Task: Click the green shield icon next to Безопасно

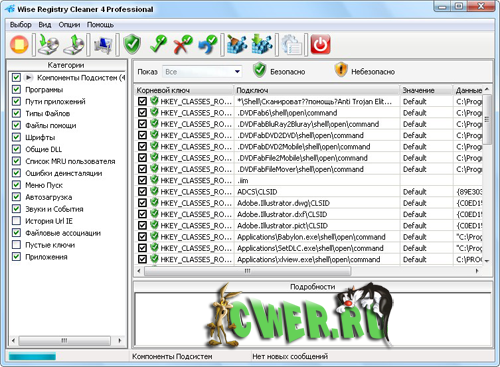Action: (259, 70)
